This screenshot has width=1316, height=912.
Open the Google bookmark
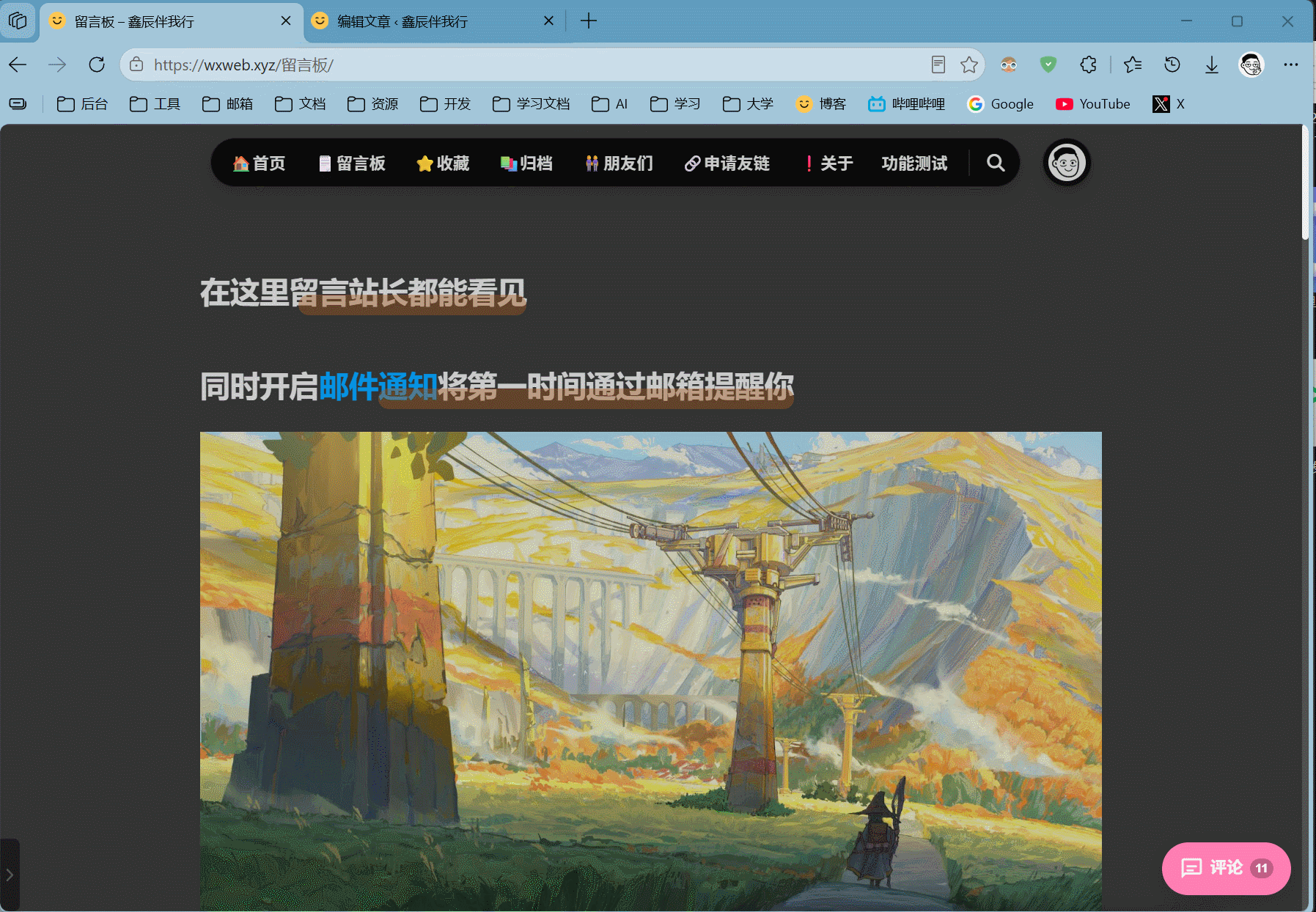[1000, 104]
